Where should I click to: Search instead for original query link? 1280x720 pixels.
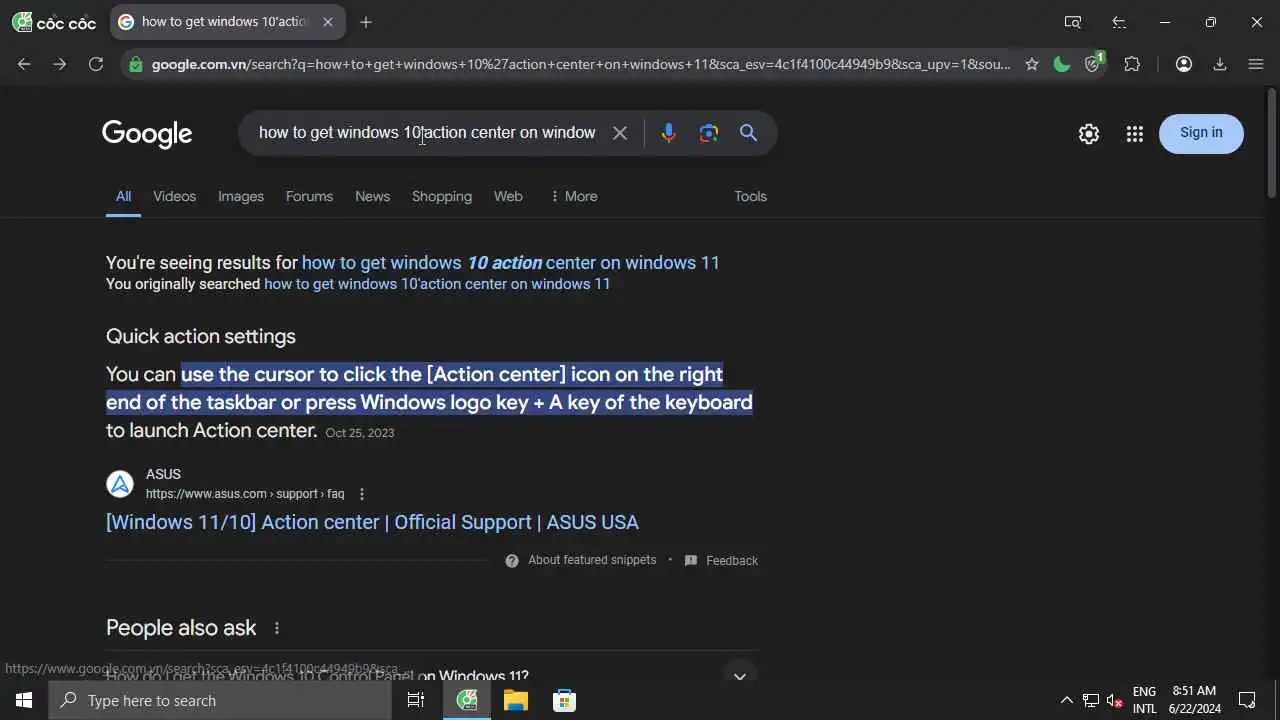pyautogui.click(x=437, y=284)
